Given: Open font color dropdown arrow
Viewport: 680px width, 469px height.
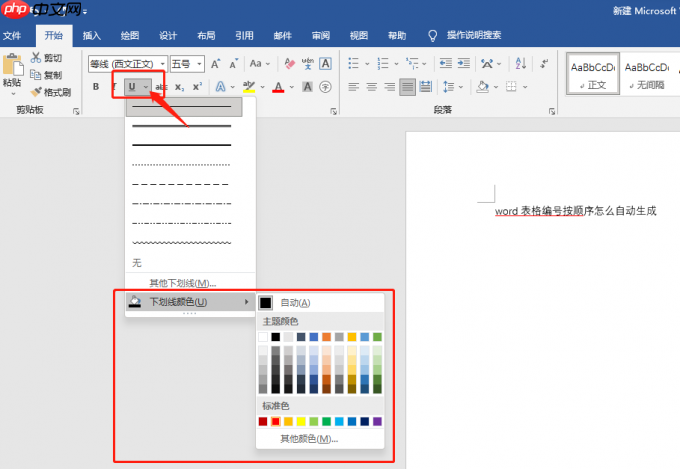Looking at the screenshot, I should [291, 87].
